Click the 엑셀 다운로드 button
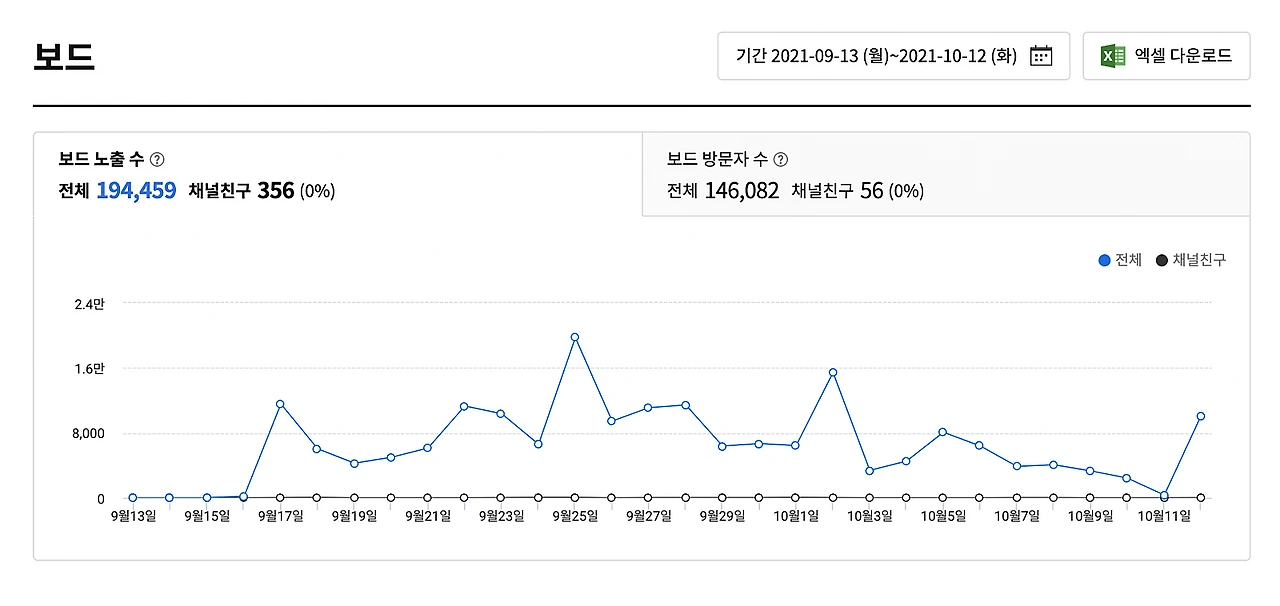Viewport: 1280px width, 606px height. [1166, 56]
